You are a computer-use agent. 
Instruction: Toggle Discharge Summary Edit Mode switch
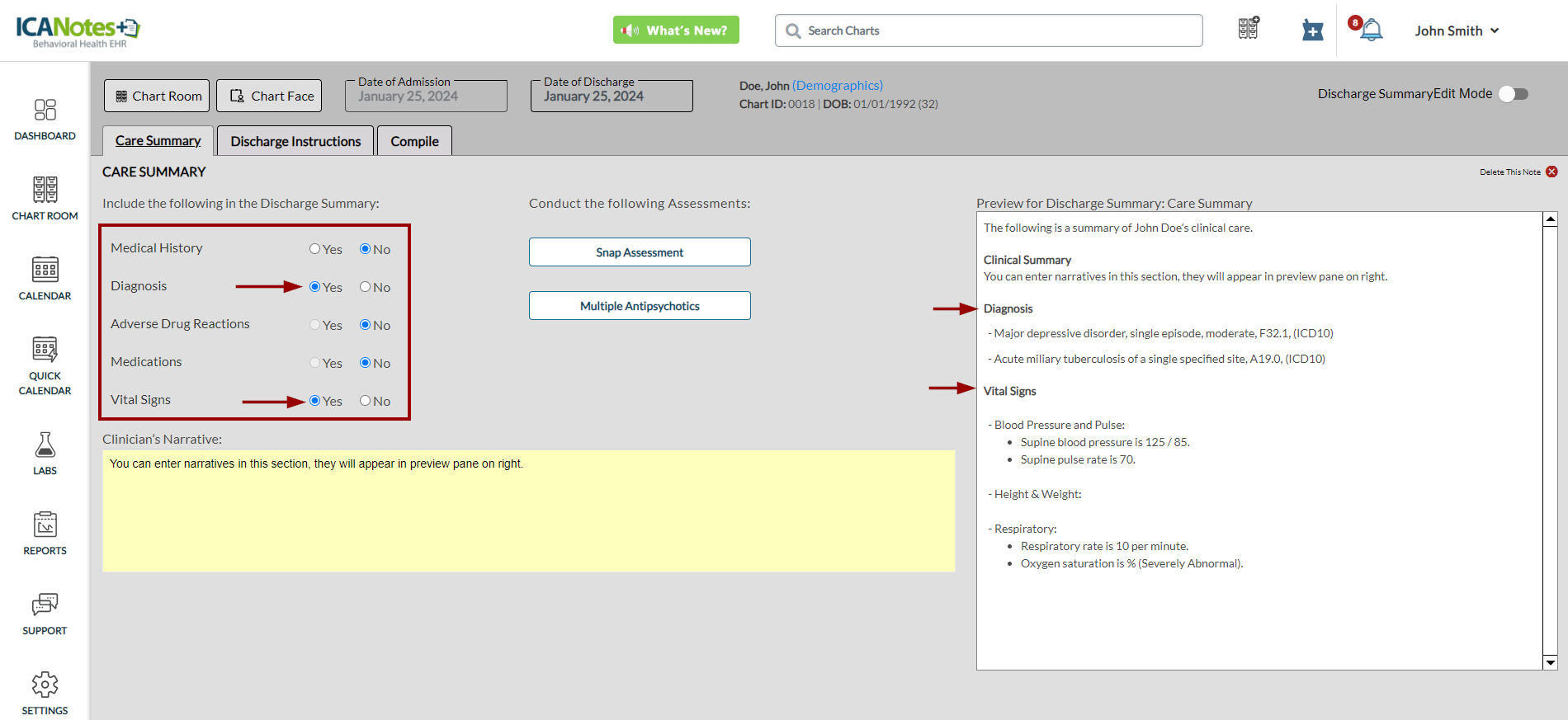tap(1514, 94)
